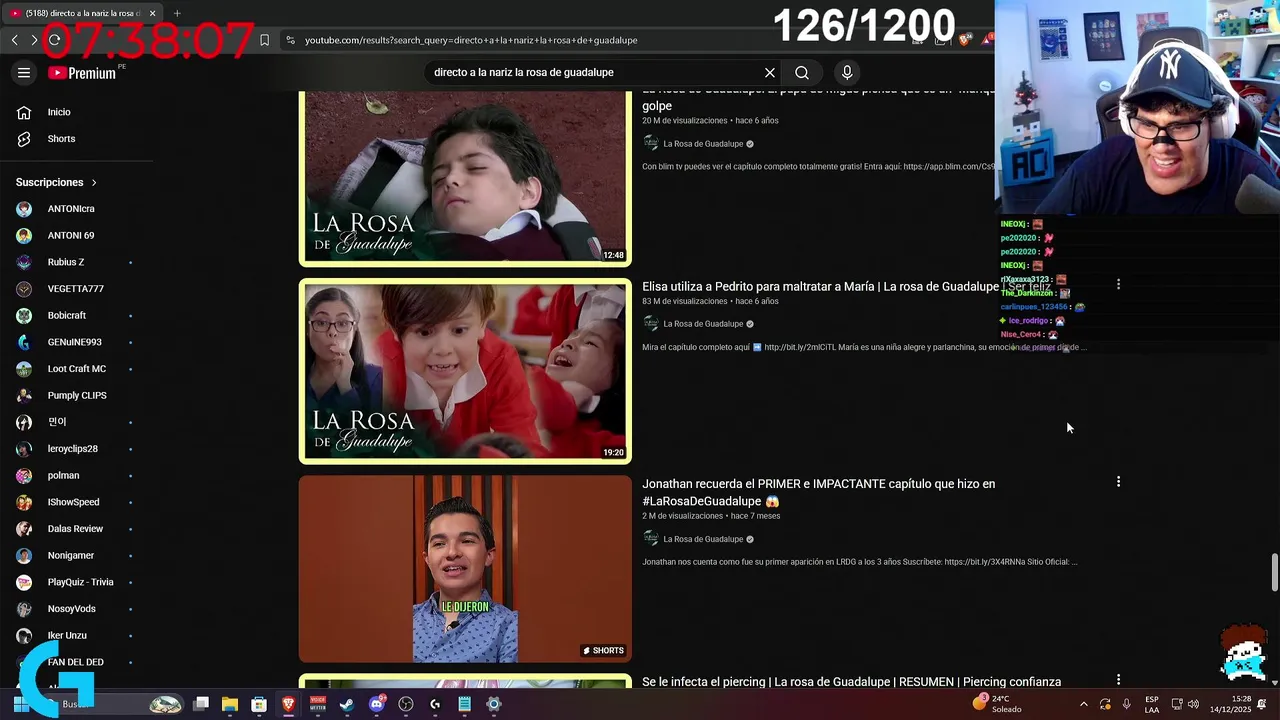The height and width of the screenshot is (720, 1280).
Task: Open 'Se le infecta el piercing' video title
Action: 851,682
